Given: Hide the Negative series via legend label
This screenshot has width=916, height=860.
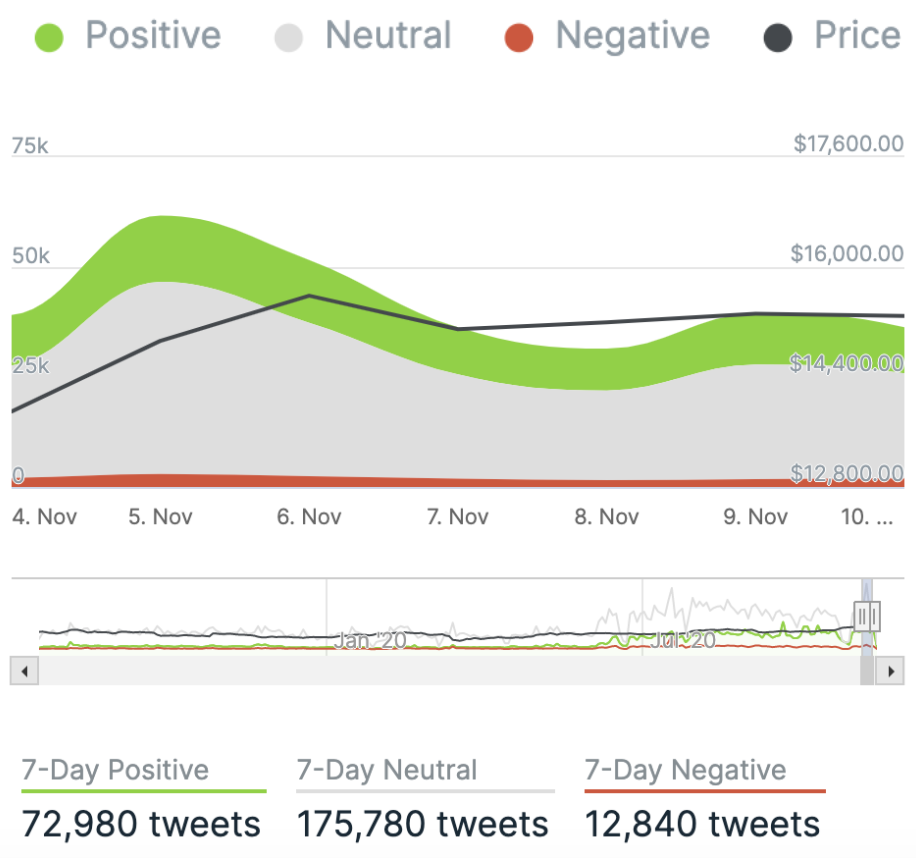Looking at the screenshot, I should pyautogui.click(x=632, y=36).
